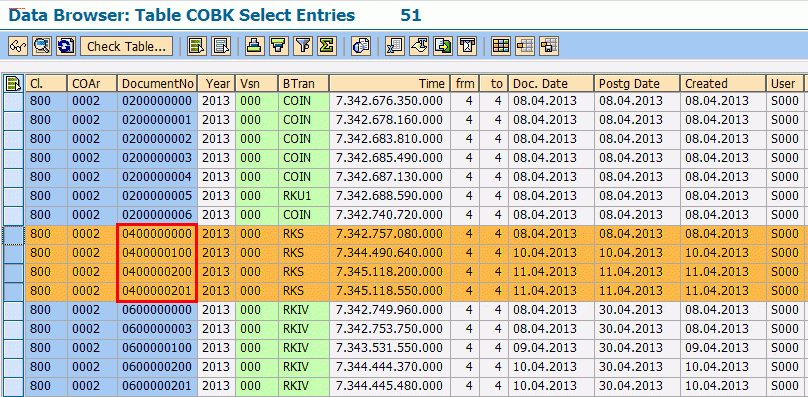This screenshot has height=397, width=808.
Task: Click document number 0200000003
Action: pos(157,158)
